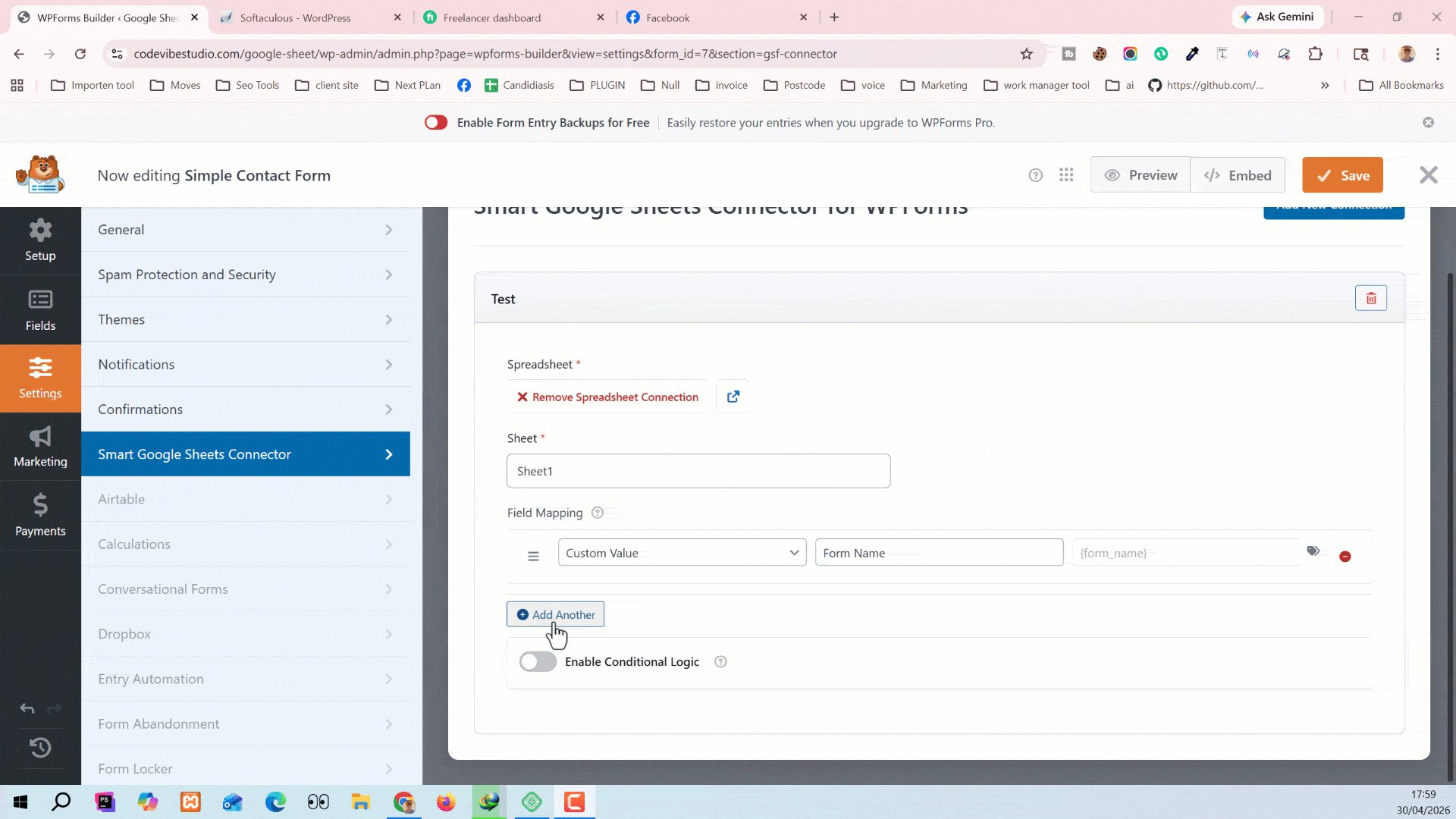This screenshot has height=819, width=1456.
Task: Open the Payments panel
Action: pos(40,516)
